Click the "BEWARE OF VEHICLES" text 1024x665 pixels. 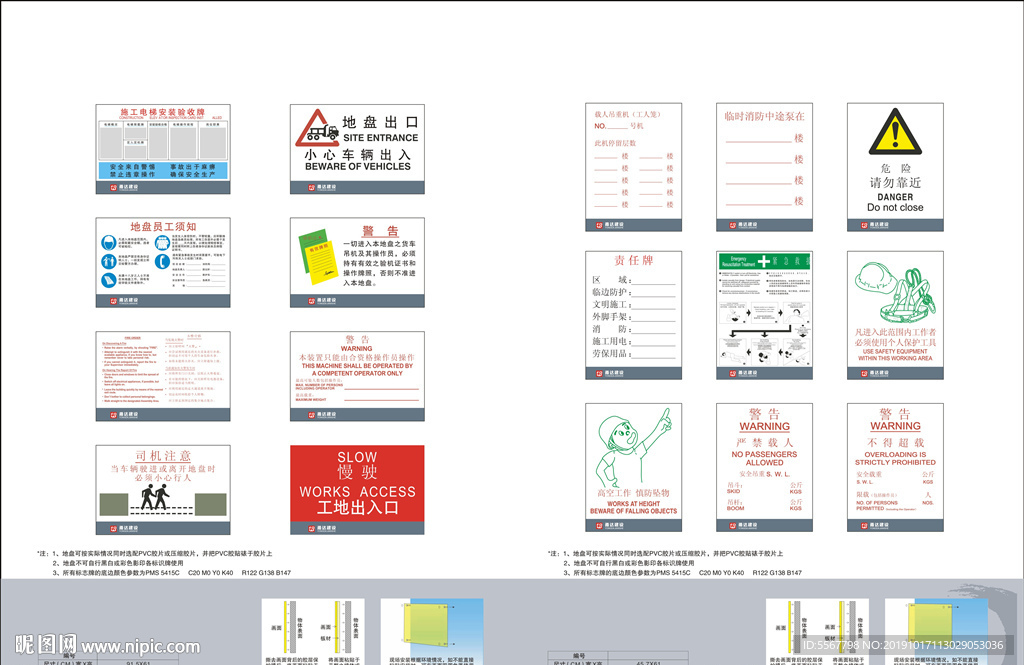coord(358,167)
